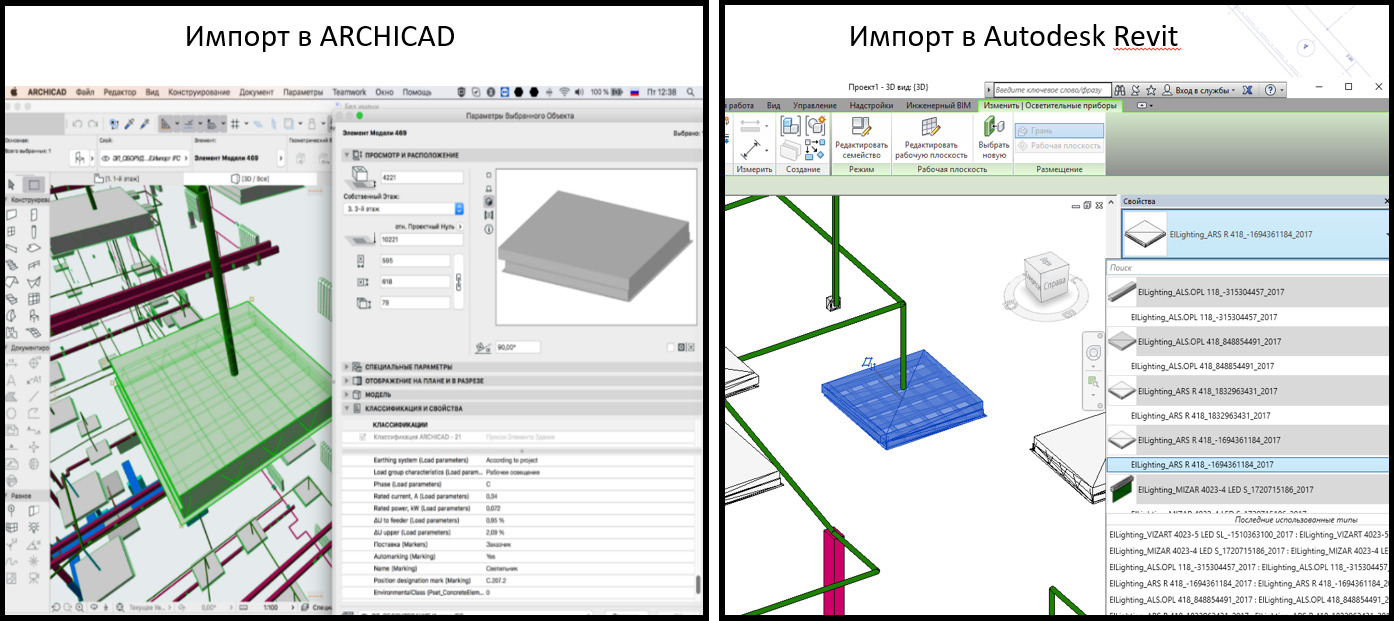Image resolution: width=1394 pixels, height=621 pixels.
Task: Click the elevation field showing 4221
Action: [421, 177]
